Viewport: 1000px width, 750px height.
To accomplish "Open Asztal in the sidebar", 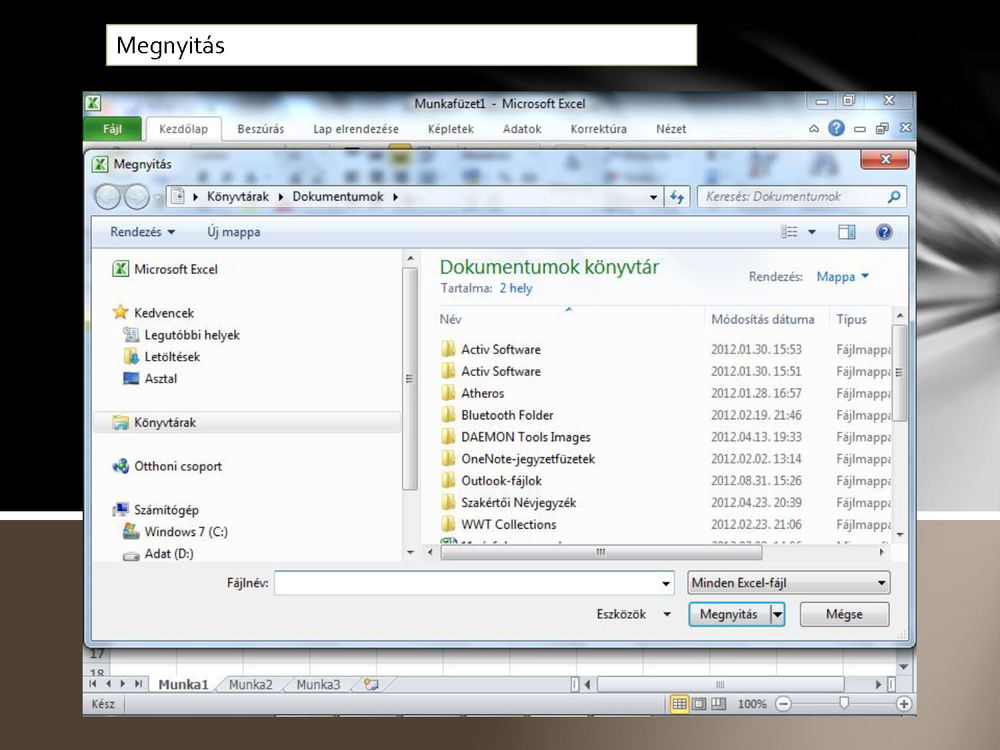I will click(150, 378).
